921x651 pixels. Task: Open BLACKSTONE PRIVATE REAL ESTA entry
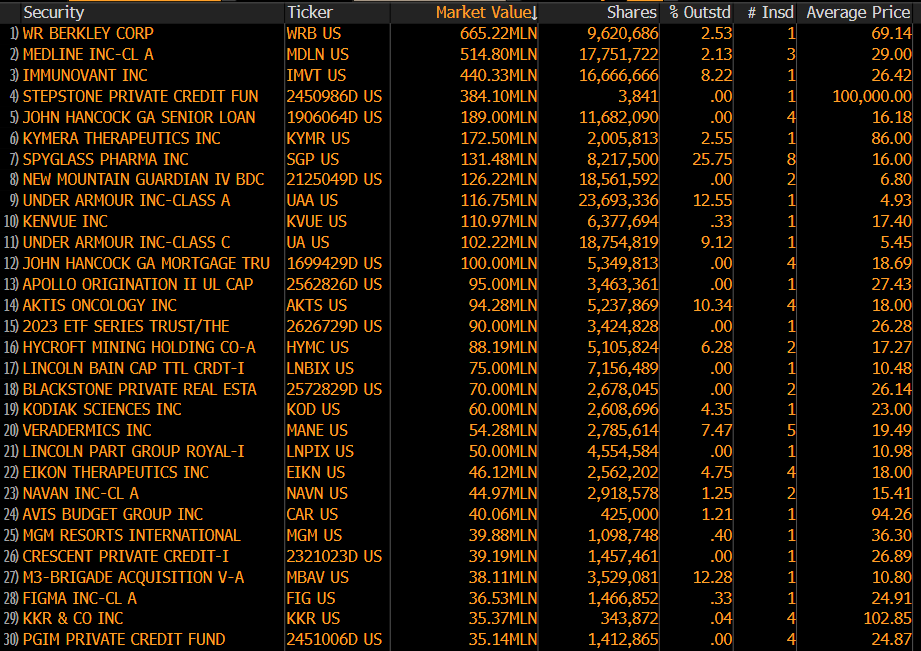click(x=140, y=390)
